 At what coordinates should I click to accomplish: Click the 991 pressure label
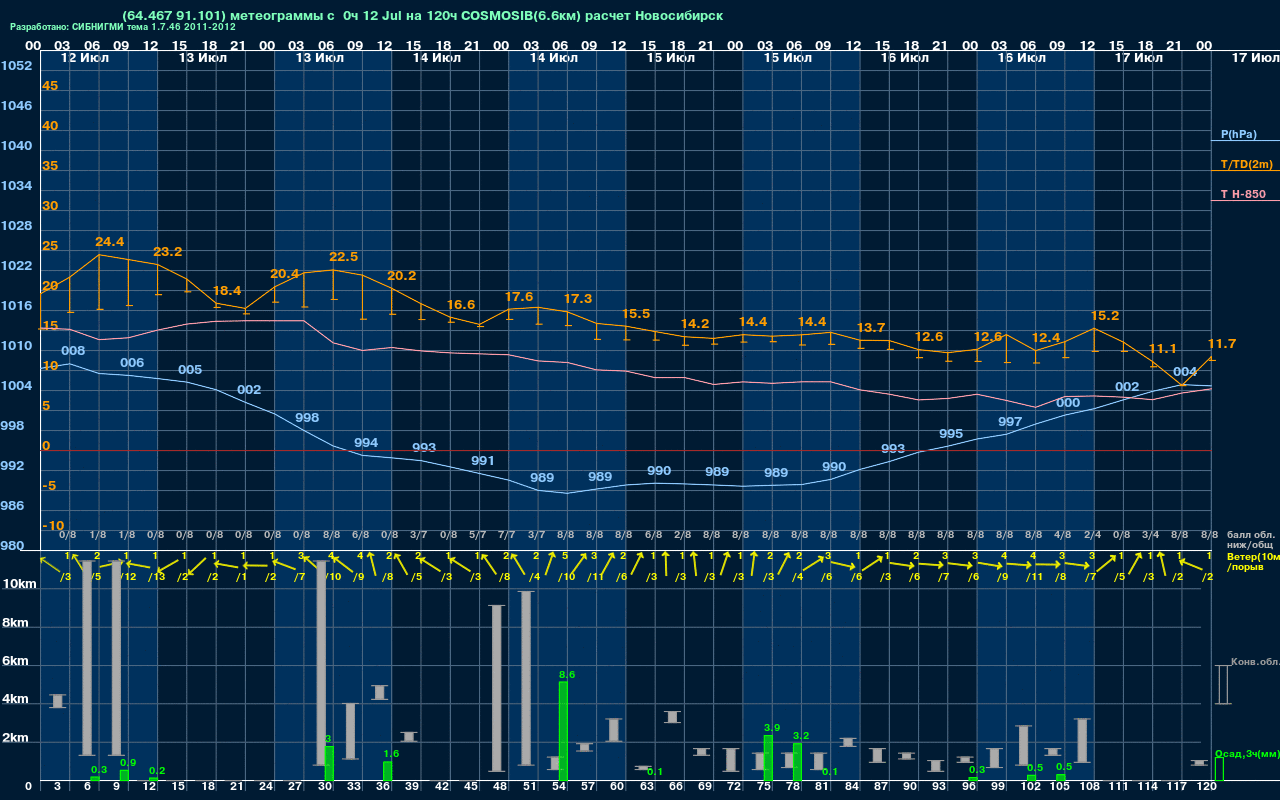click(483, 461)
